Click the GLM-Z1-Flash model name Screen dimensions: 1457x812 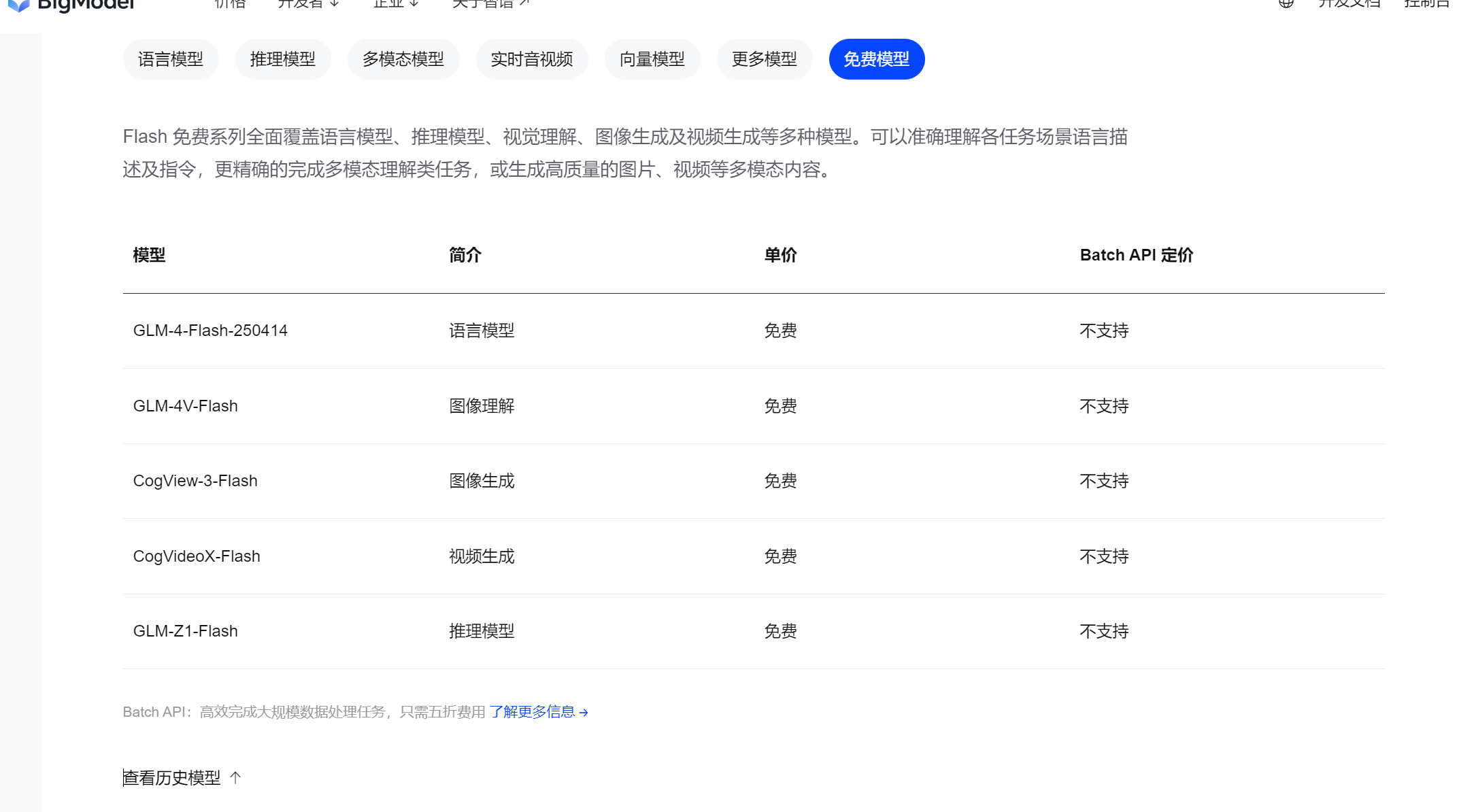186,631
